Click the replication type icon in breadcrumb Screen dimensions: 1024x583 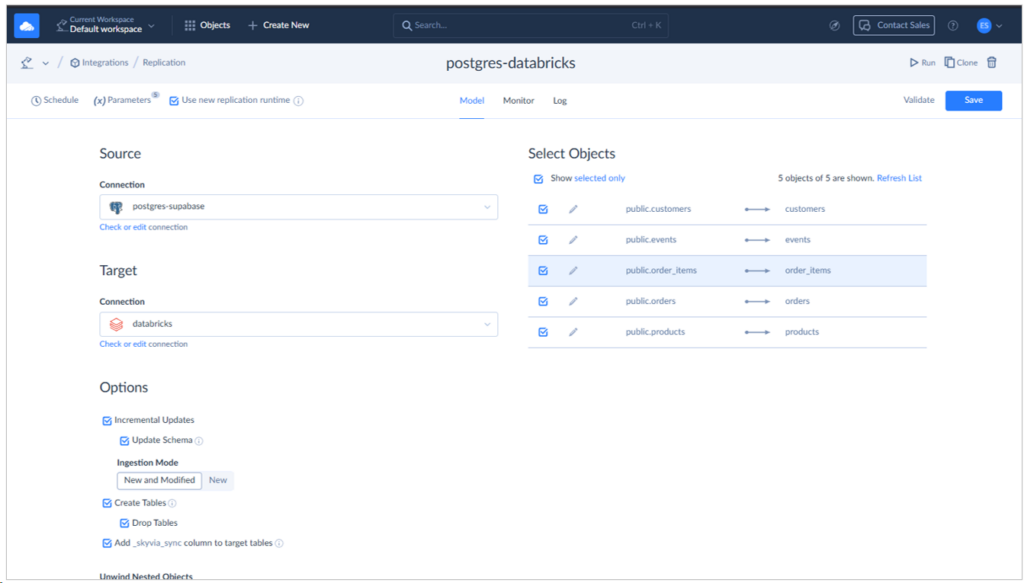pos(27,63)
